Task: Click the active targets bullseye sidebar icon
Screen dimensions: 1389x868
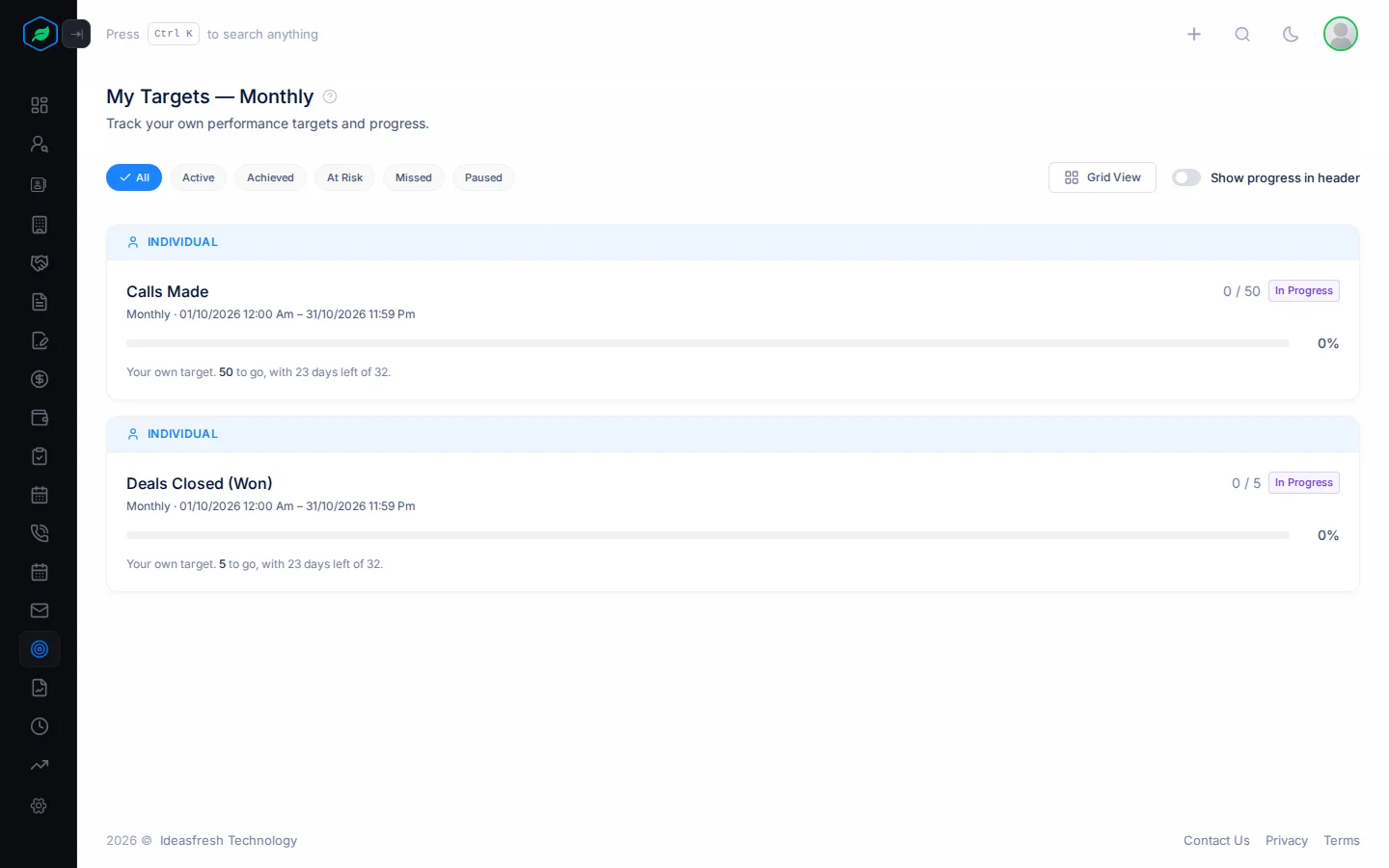Action: click(40, 649)
